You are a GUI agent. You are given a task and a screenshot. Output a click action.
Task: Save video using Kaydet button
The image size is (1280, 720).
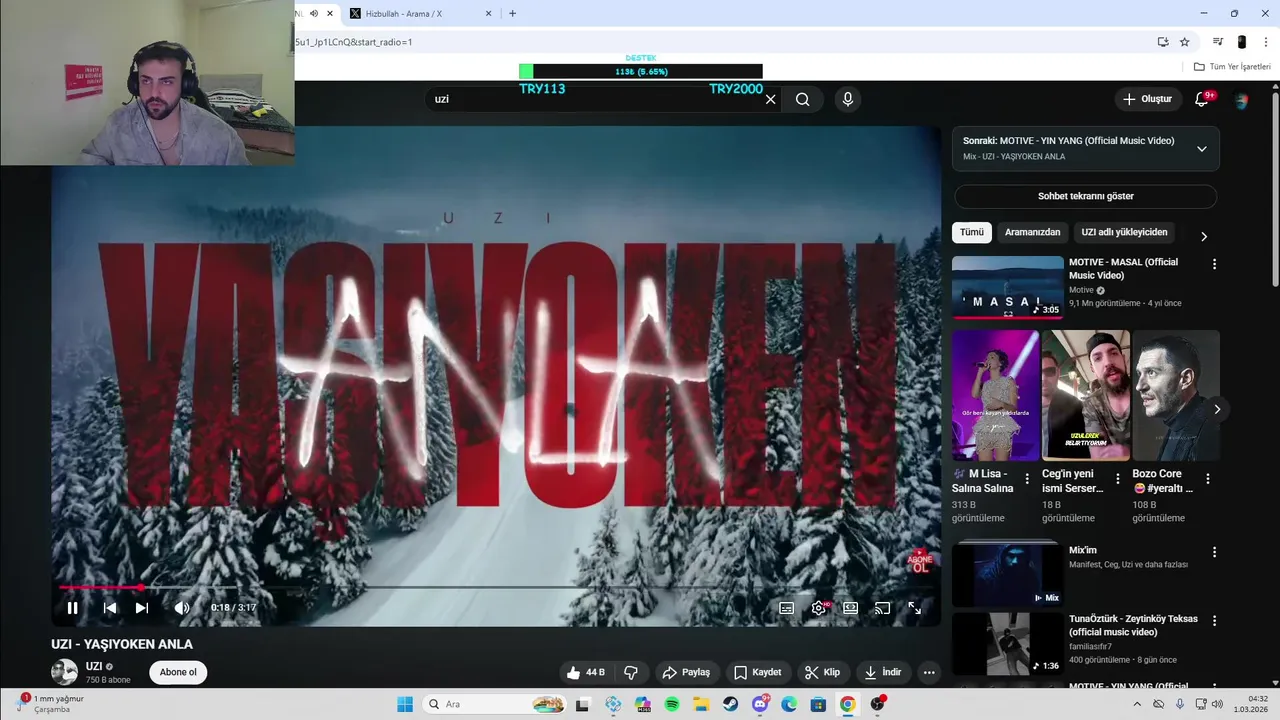(x=758, y=672)
